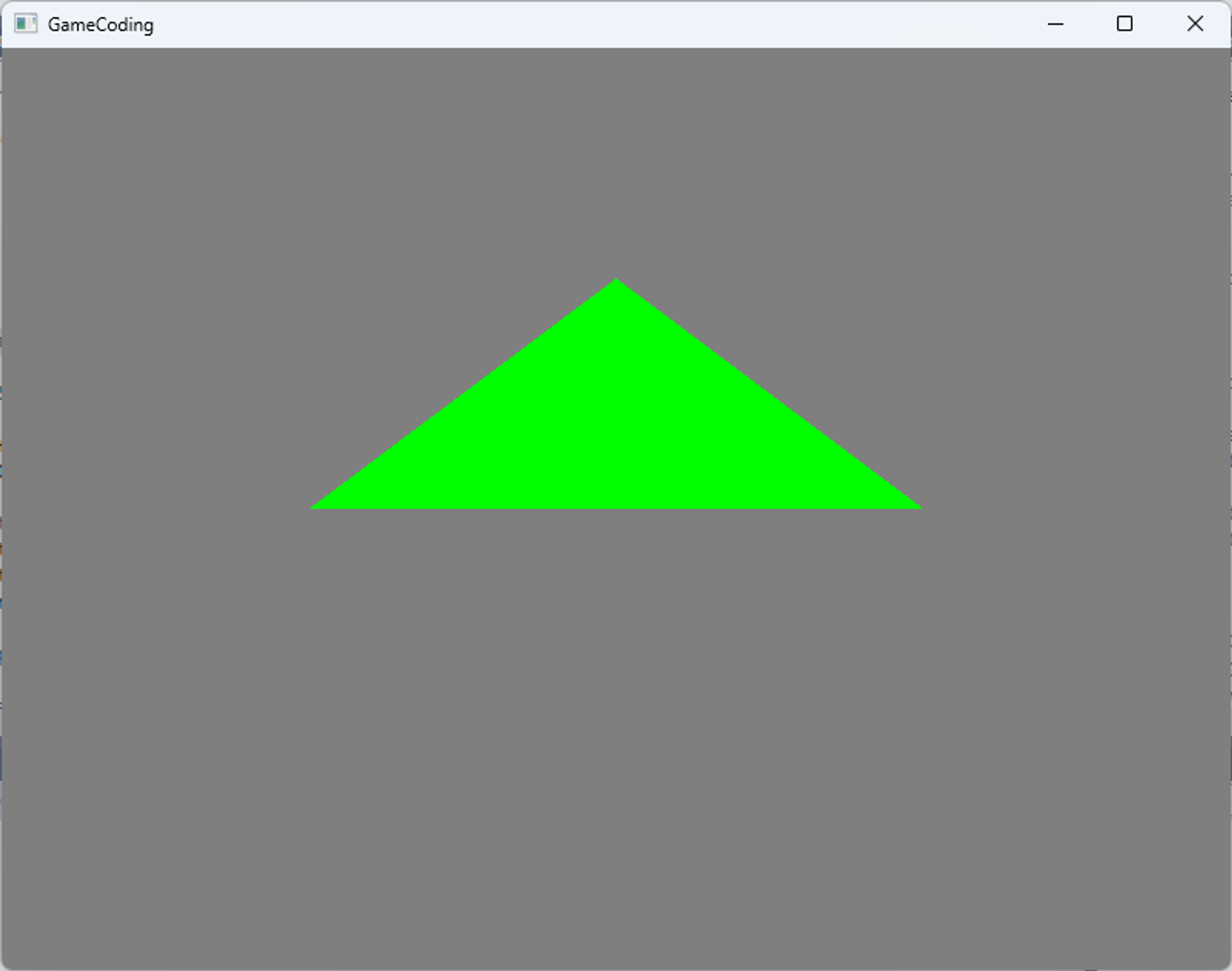Viewport: 1232px width, 971px height.
Task: Click the top vertex of the green triangle
Action: pos(616,281)
